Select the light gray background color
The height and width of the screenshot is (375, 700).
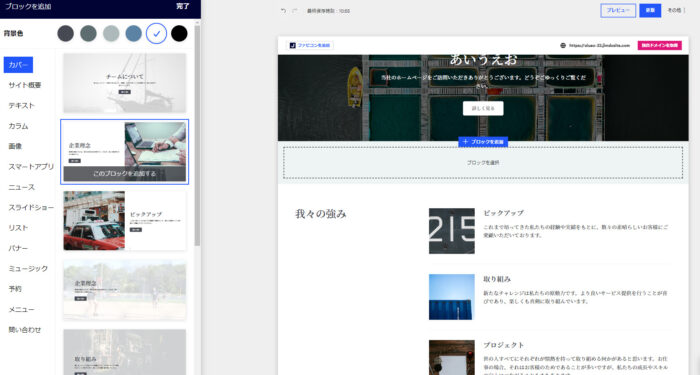[x=111, y=33]
